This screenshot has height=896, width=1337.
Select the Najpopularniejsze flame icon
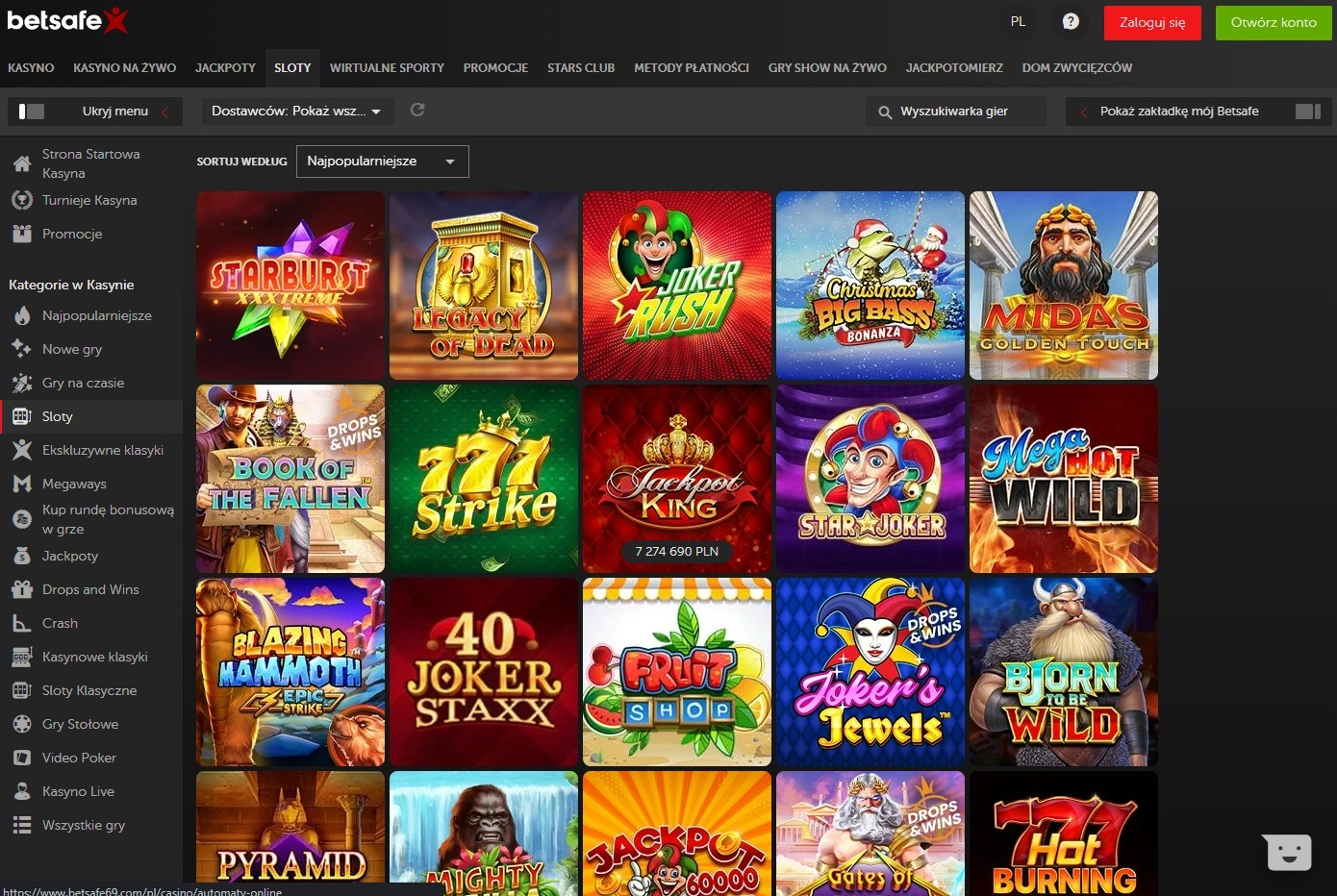(22, 315)
